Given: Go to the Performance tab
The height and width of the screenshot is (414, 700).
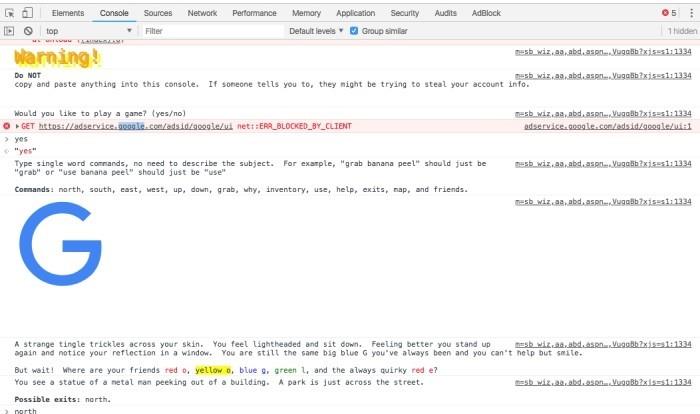Looking at the screenshot, I should point(254,13).
